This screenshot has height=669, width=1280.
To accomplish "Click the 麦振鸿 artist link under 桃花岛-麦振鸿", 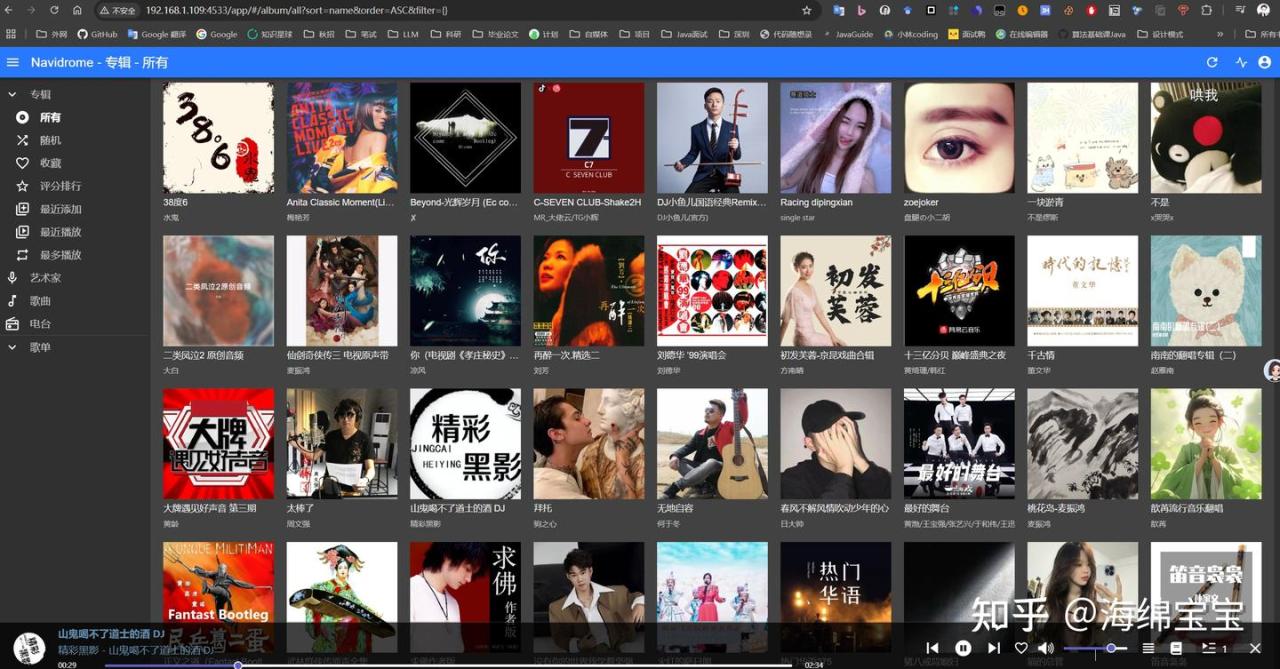I will coord(1040,523).
